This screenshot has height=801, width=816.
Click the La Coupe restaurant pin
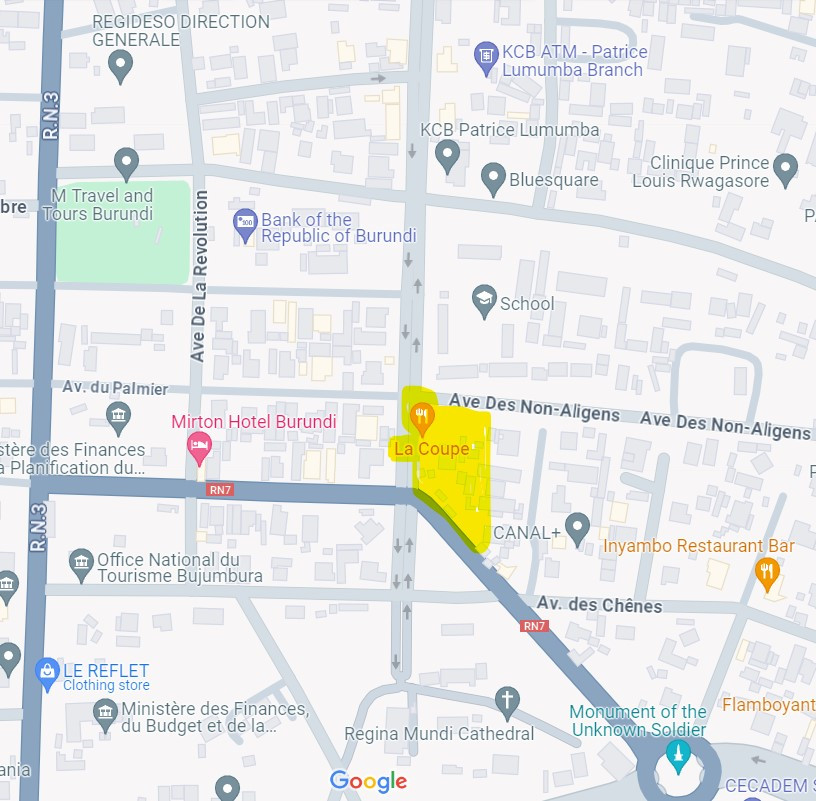(x=422, y=418)
